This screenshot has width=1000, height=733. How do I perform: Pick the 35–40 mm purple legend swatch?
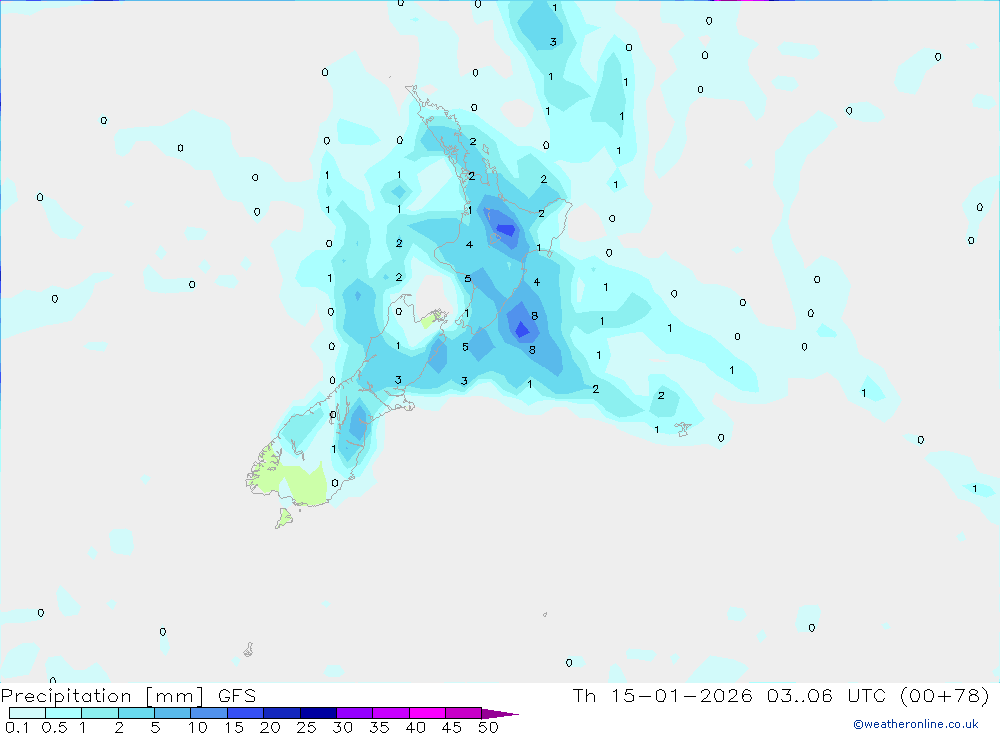click(391, 713)
